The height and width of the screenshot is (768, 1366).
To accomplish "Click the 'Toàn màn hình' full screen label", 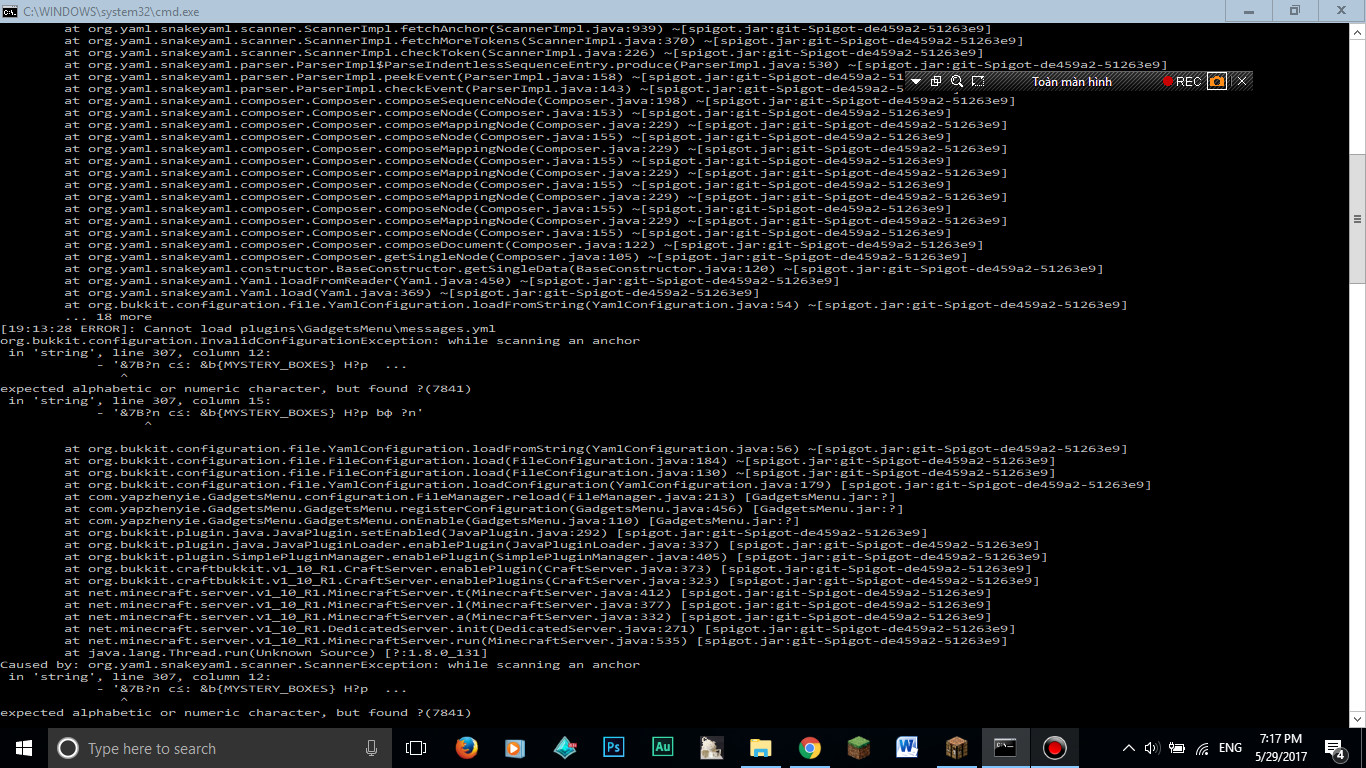I will pyautogui.click(x=1072, y=81).
